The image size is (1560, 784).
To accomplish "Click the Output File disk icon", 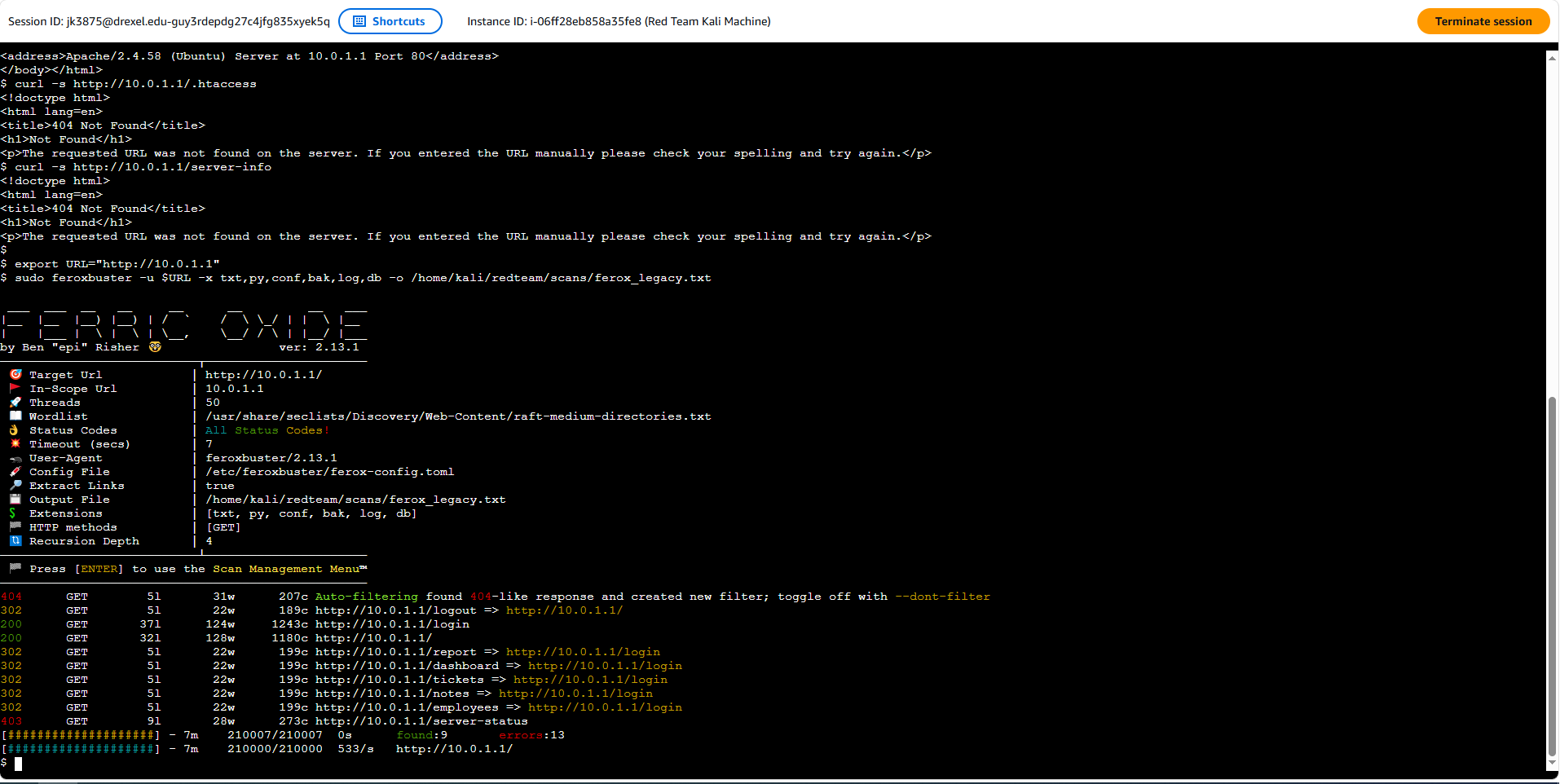I will 15,499.
